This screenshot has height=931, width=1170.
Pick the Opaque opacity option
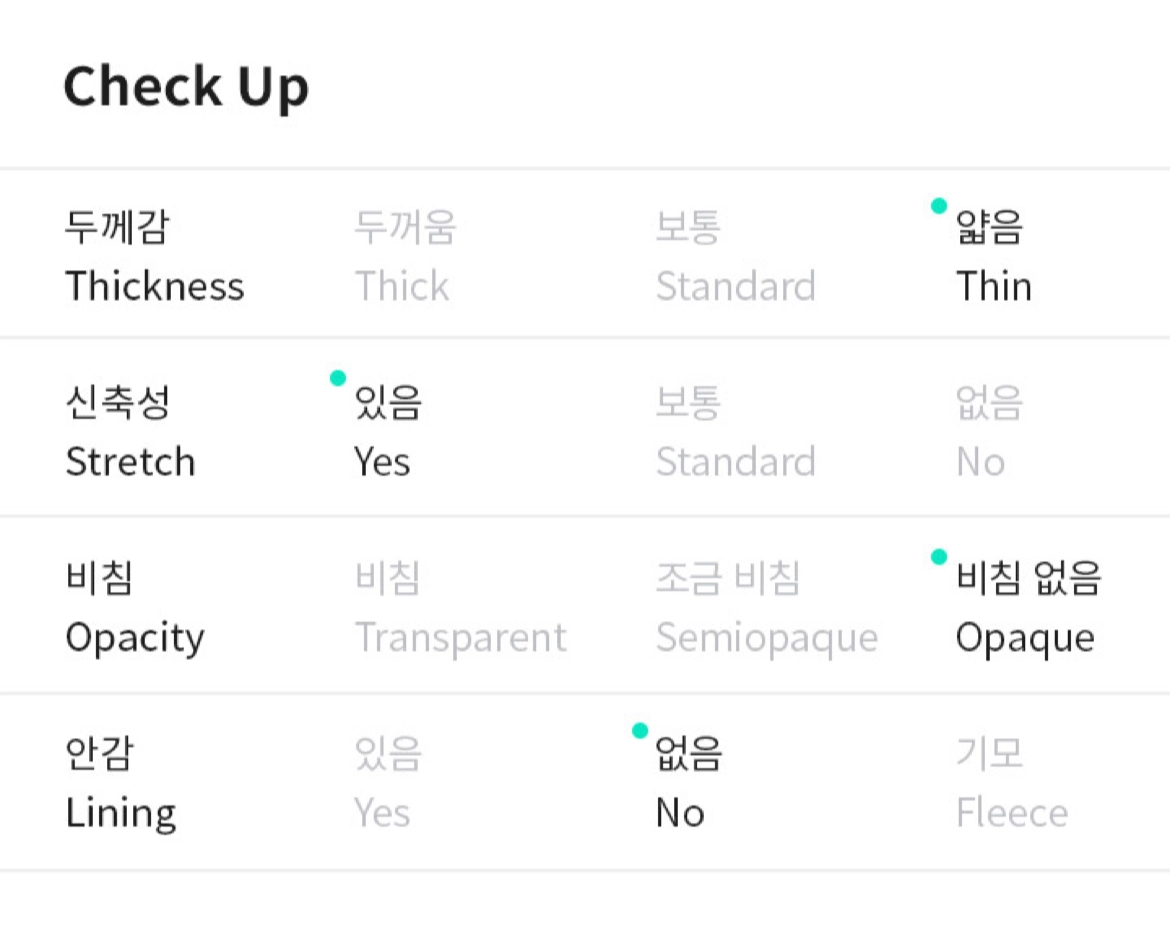[x=1027, y=608]
